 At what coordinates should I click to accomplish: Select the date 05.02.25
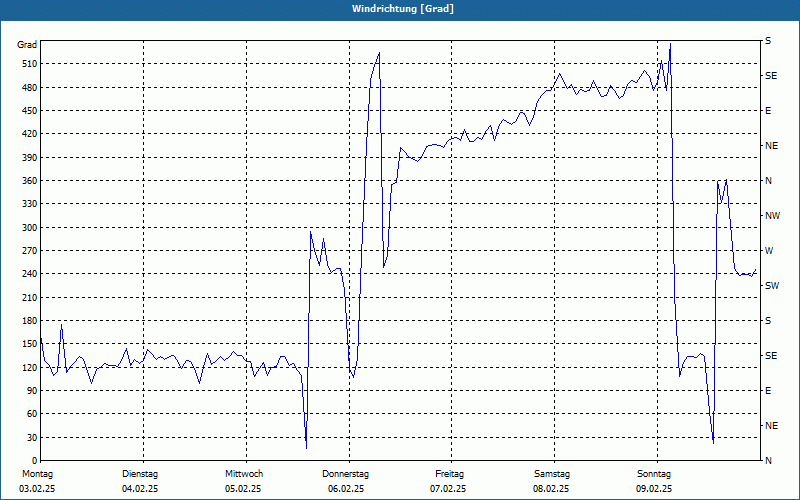[x=243, y=489]
